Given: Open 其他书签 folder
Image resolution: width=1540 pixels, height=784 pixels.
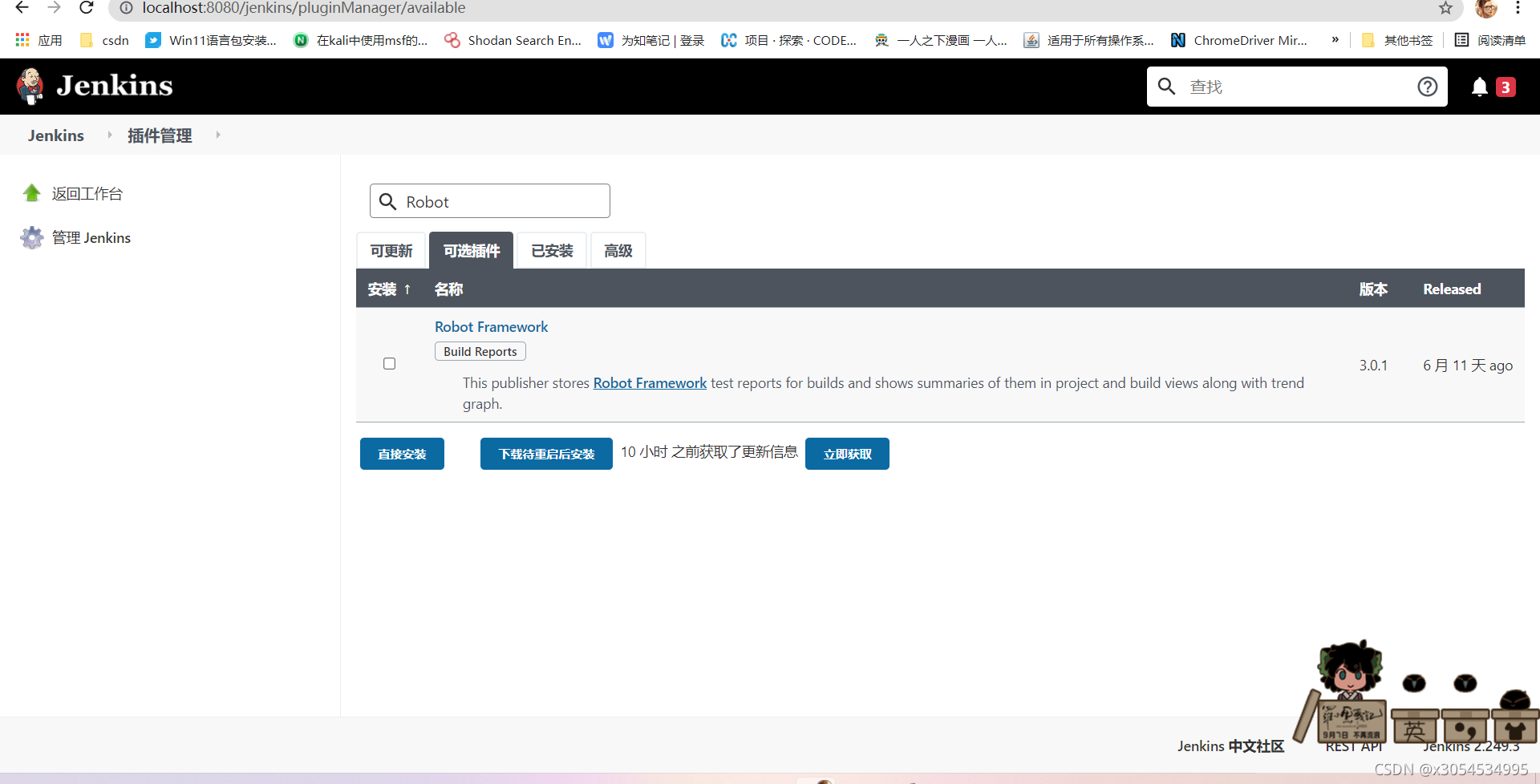Looking at the screenshot, I should pyautogui.click(x=1397, y=40).
